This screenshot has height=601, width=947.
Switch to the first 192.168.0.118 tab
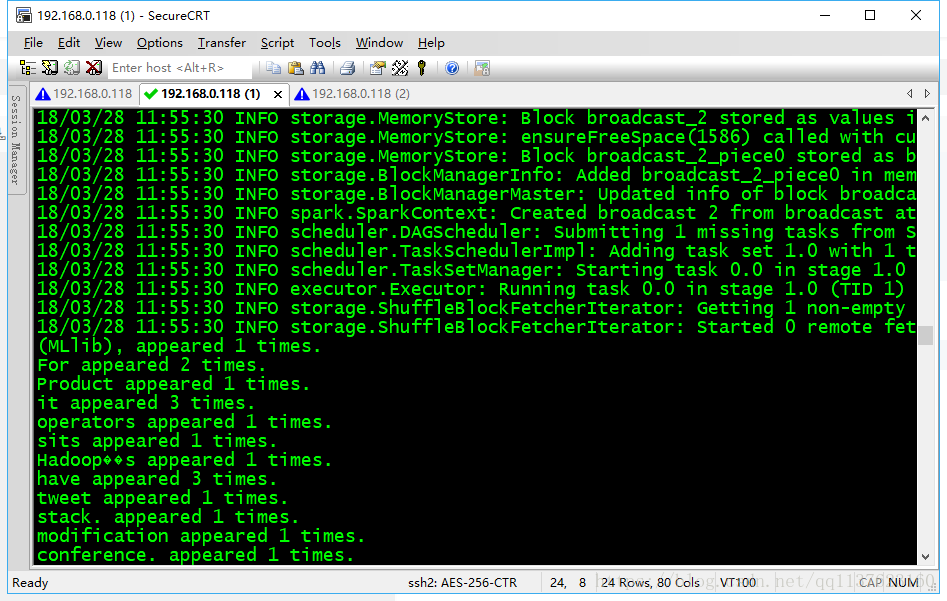point(84,94)
